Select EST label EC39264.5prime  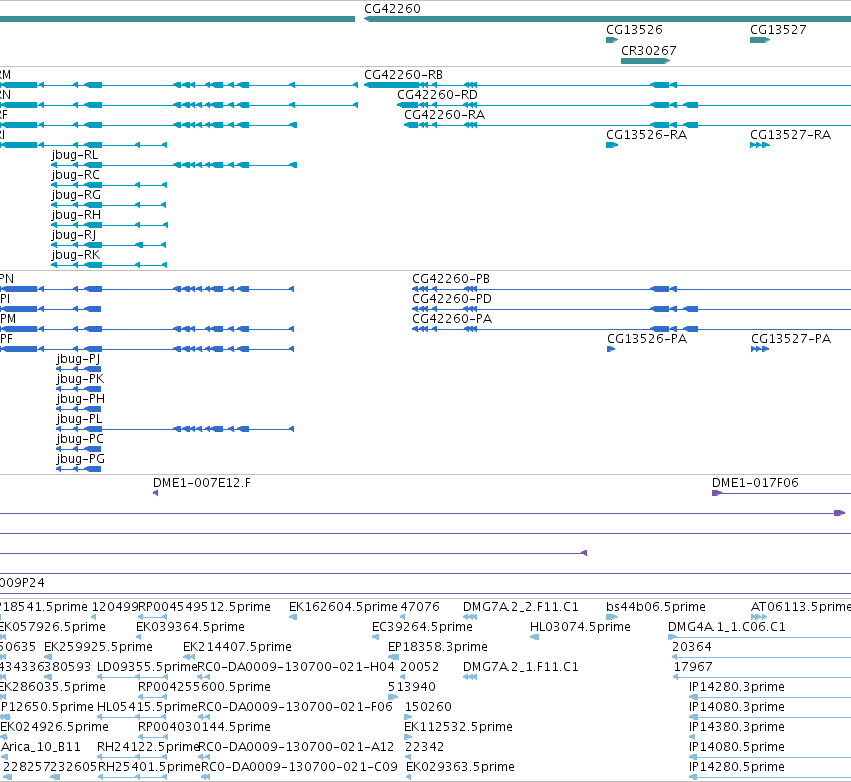[422, 627]
